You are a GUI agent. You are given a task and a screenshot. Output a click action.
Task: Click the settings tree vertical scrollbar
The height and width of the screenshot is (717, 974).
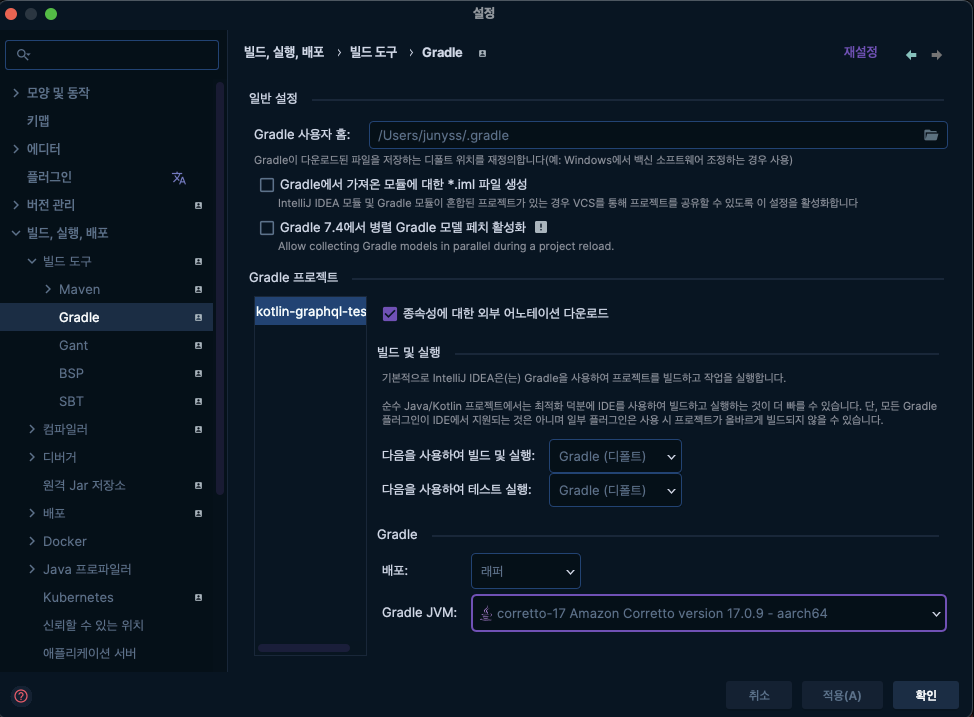pyautogui.click(x=219, y=289)
